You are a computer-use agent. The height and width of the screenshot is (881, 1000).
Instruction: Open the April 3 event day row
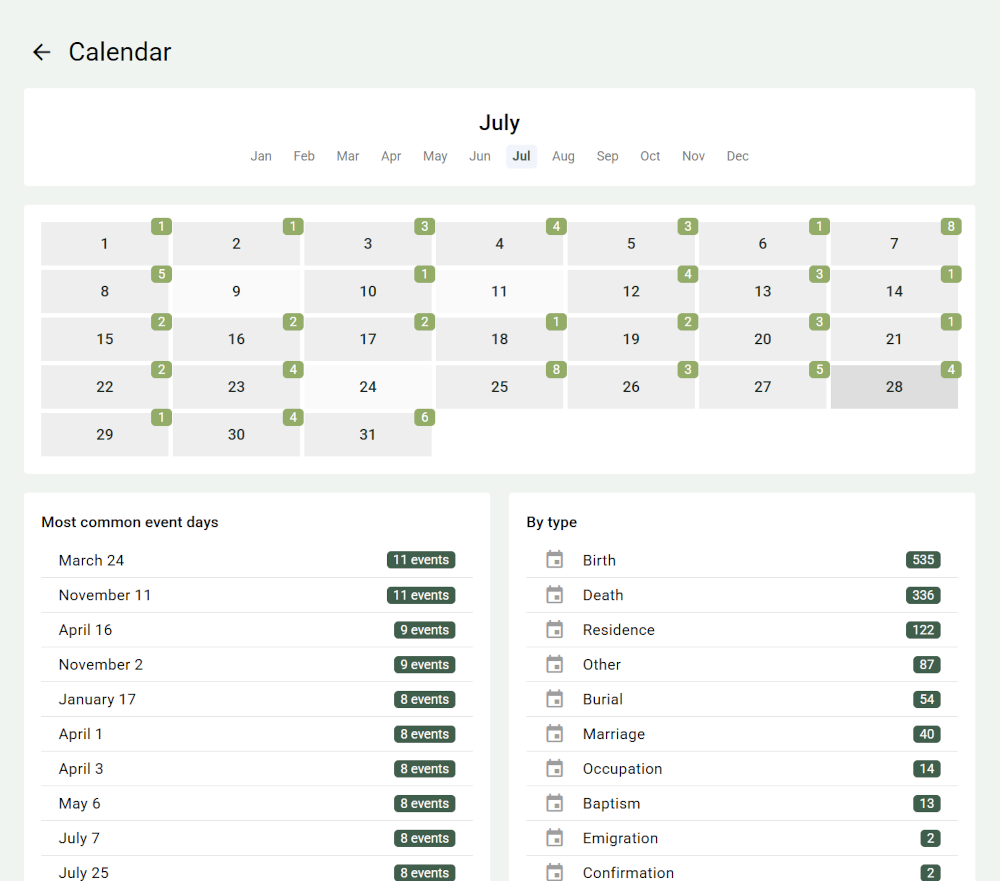[257, 769]
